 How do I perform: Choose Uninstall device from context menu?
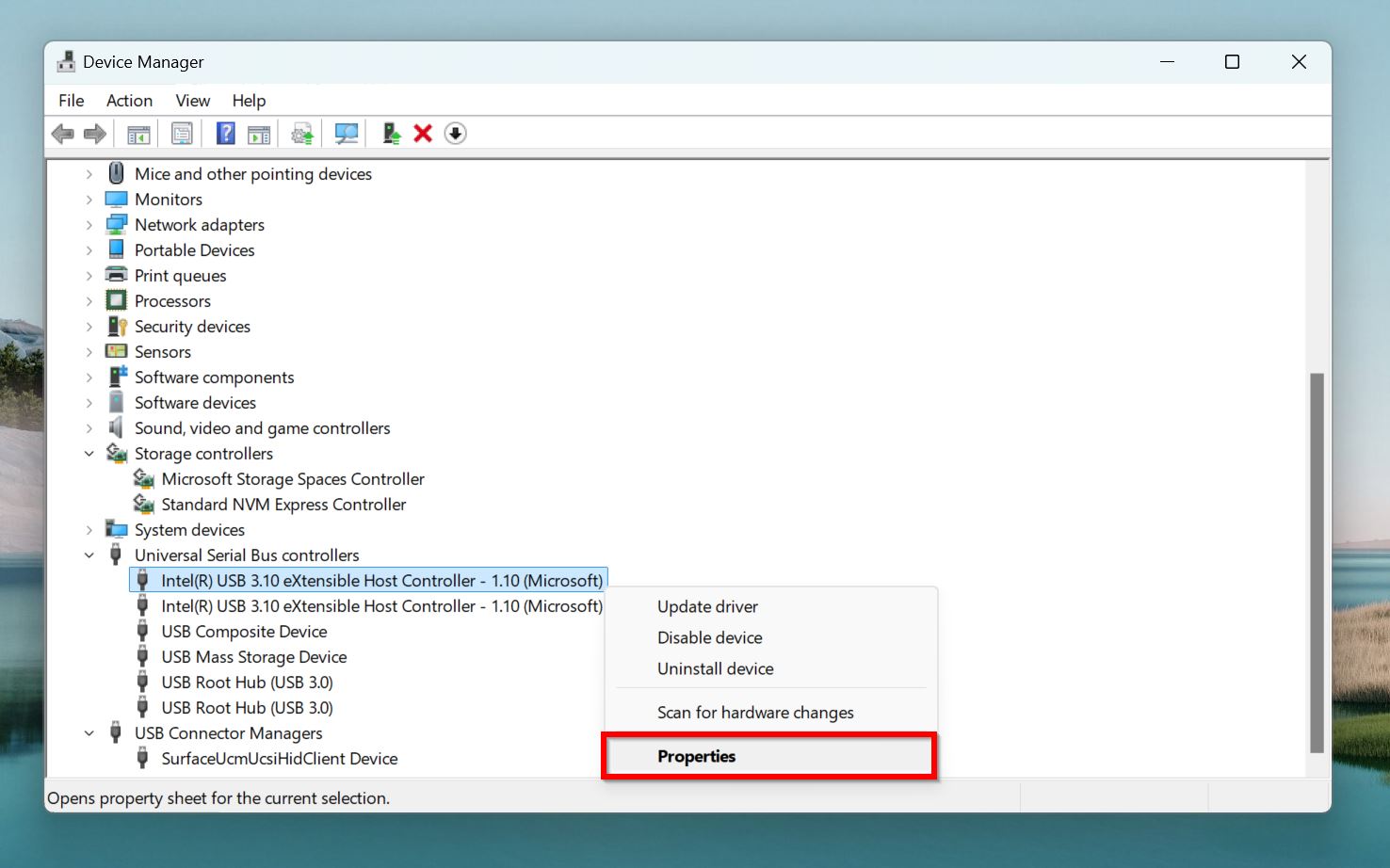point(770,669)
